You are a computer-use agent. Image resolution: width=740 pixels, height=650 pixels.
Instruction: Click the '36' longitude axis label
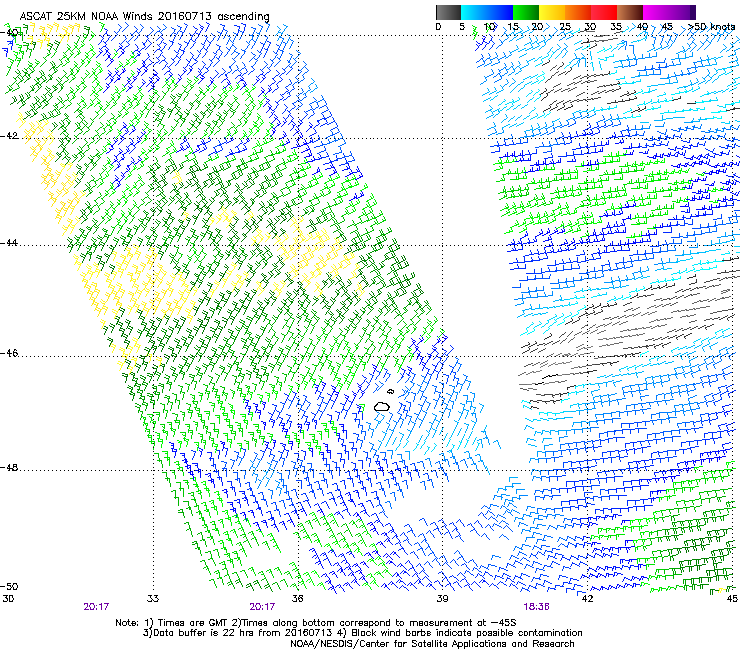pyautogui.click(x=297, y=599)
